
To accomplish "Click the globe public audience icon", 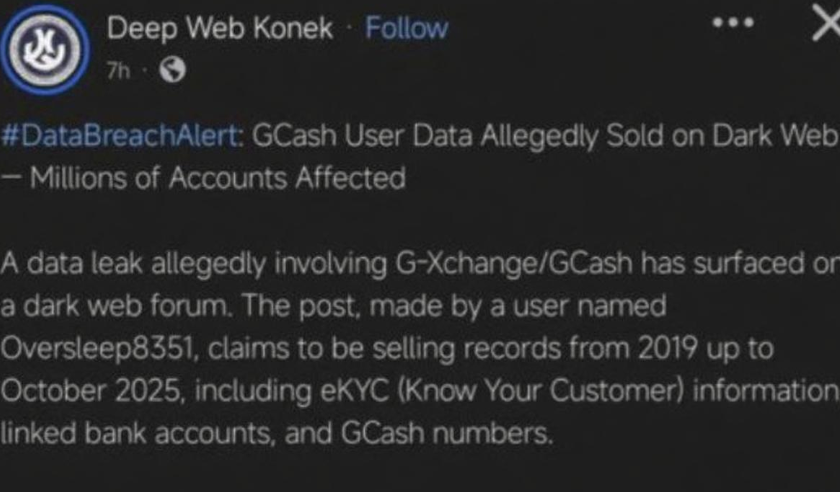I will pos(172,71).
